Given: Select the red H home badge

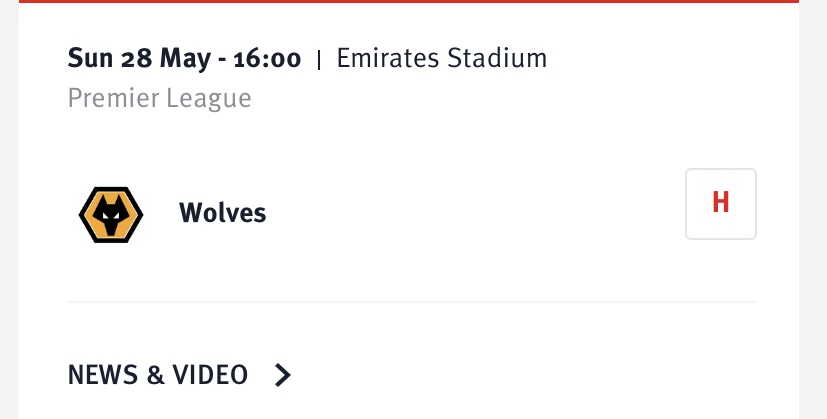Looking at the screenshot, I should [x=721, y=204].
